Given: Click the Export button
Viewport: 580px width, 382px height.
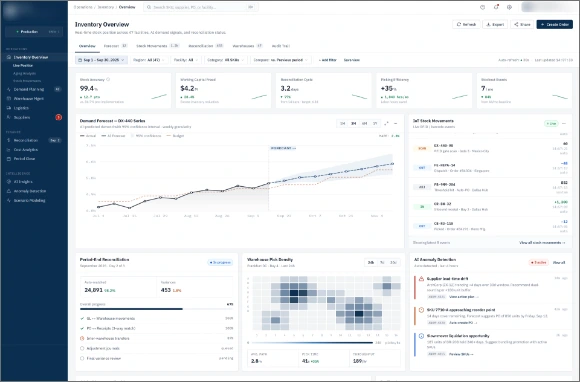Looking at the screenshot, I should pyautogui.click(x=495, y=24).
